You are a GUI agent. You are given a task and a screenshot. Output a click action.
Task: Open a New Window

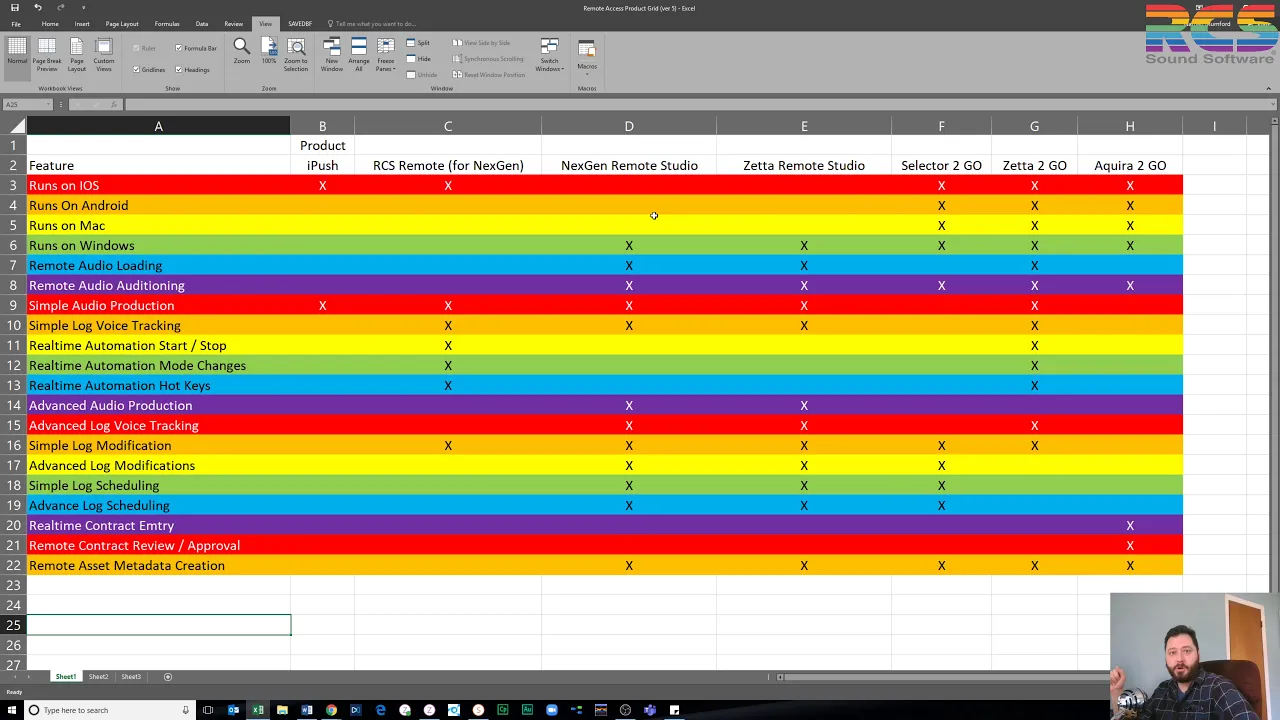point(332,55)
